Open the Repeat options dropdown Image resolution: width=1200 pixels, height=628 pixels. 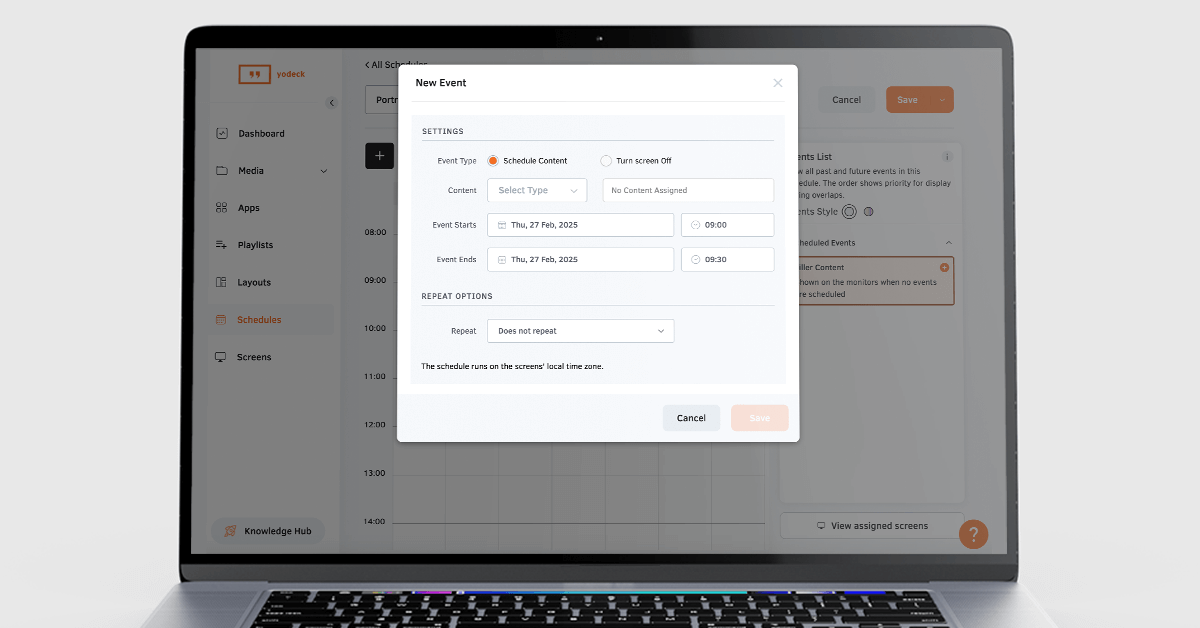click(x=580, y=331)
